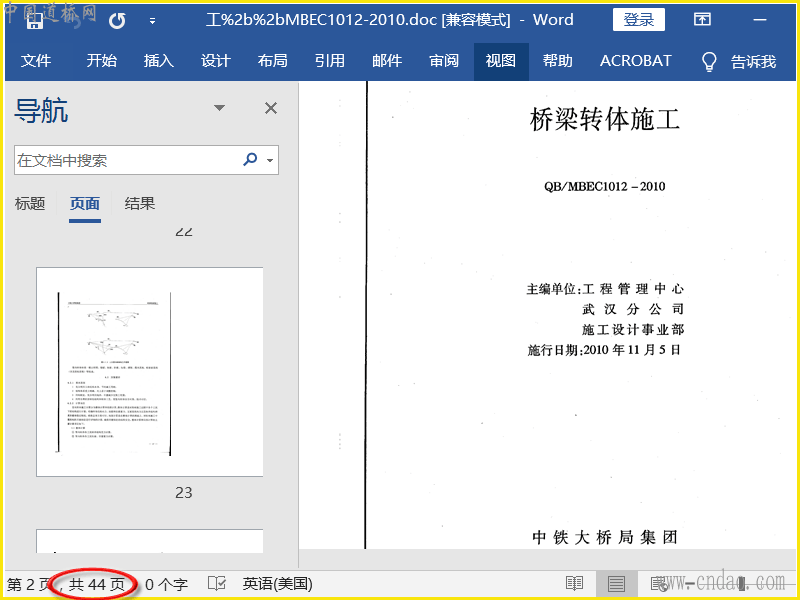This screenshot has height=600, width=800.
Task: Click the 施行日期 date line
Action: pos(604,350)
